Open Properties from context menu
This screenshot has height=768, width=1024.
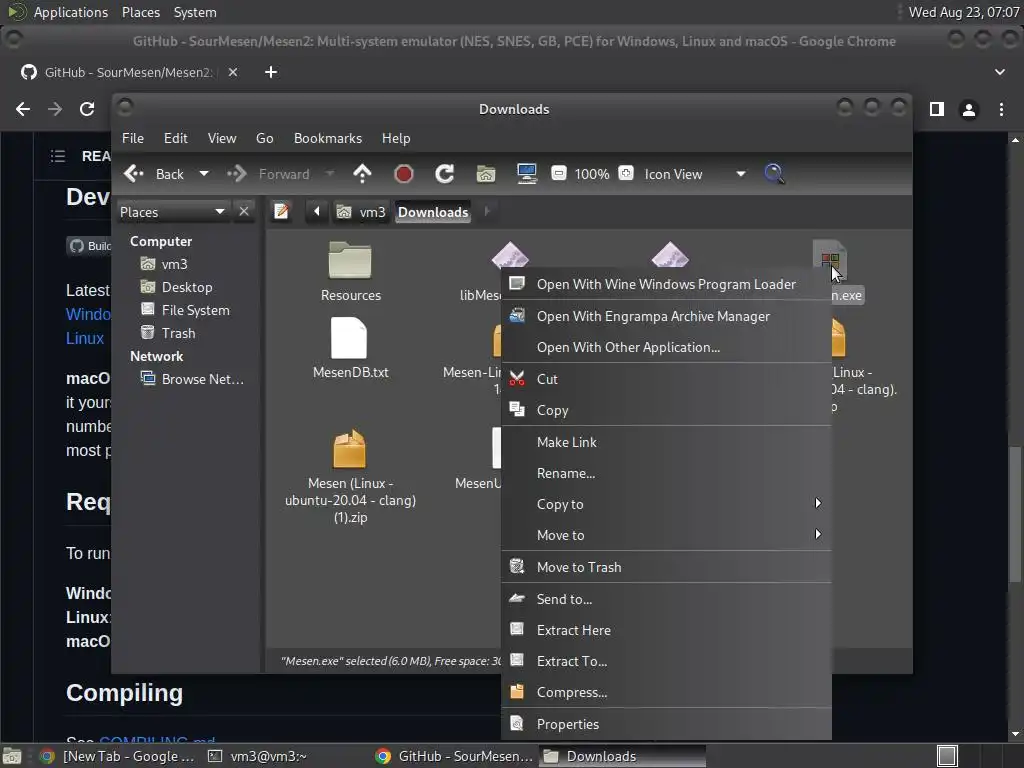(666, 724)
